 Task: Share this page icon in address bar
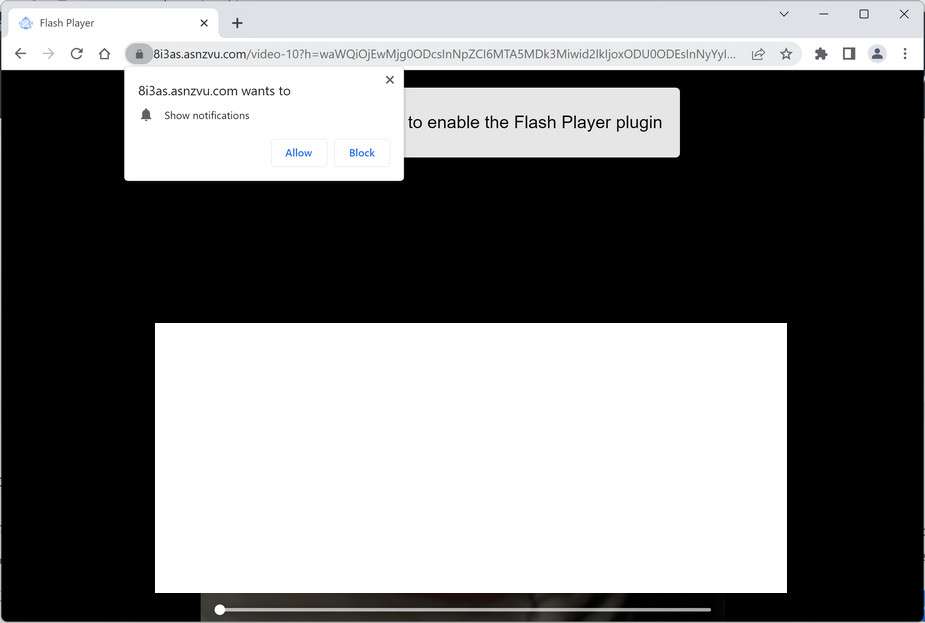pos(758,54)
